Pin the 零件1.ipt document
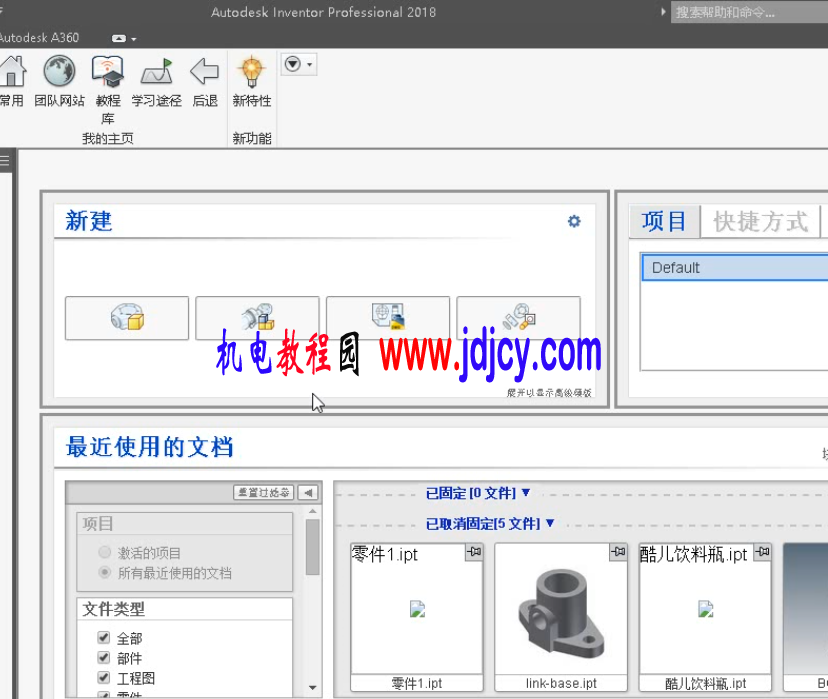828x699 pixels. (x=474, y=552)
